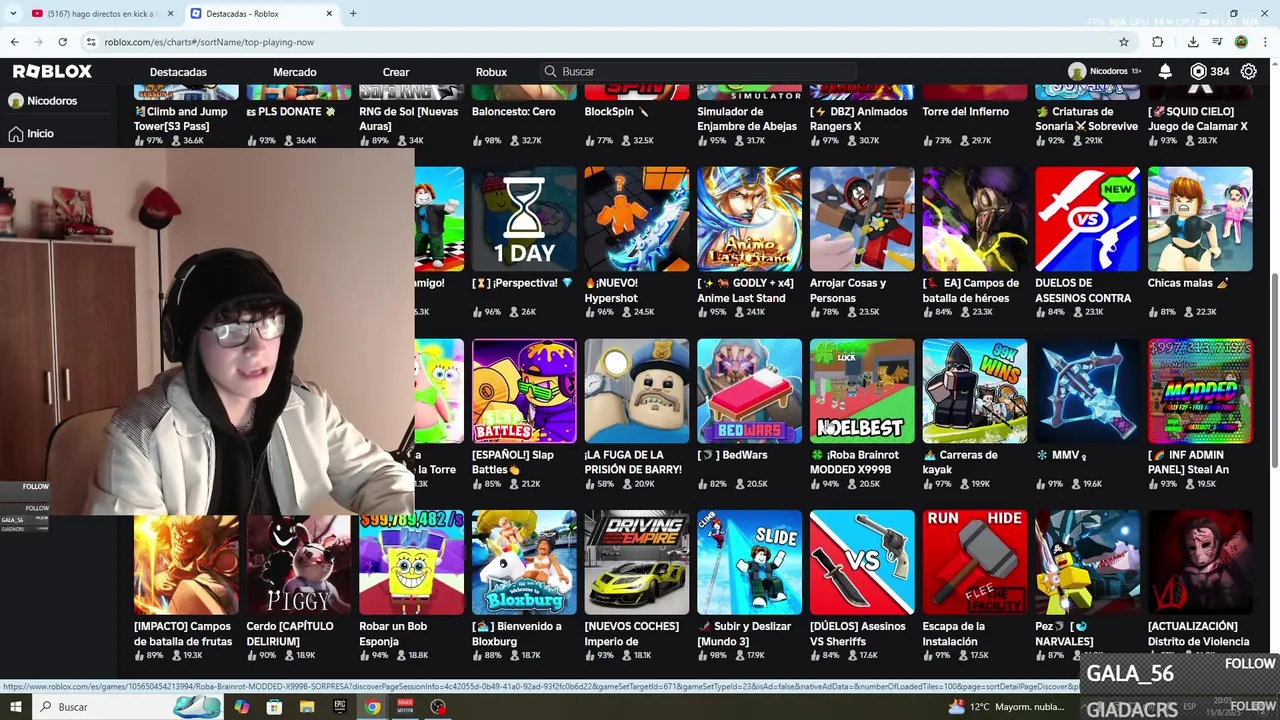1280x720 pixels.
Task: Open Chrome three-dot menu
Action: [1265, 42]
